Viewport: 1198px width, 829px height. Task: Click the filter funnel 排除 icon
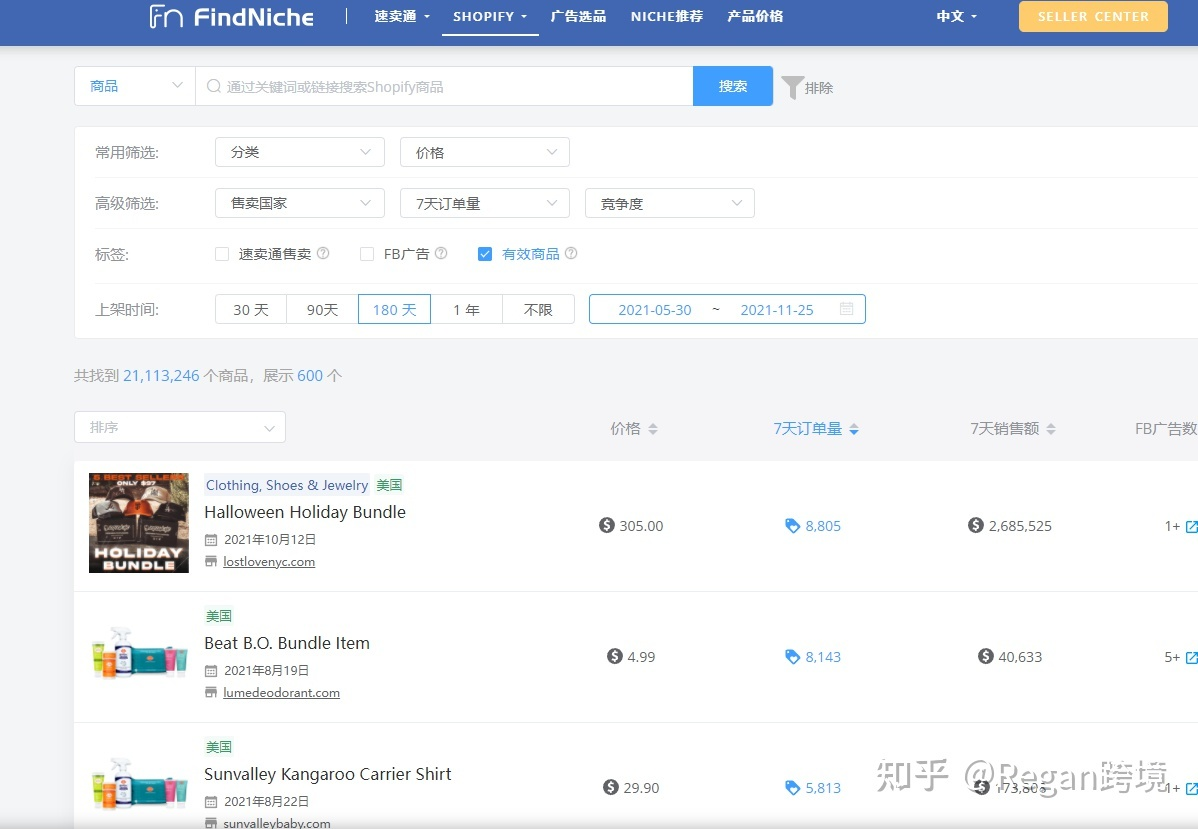[x=793, y=87]
